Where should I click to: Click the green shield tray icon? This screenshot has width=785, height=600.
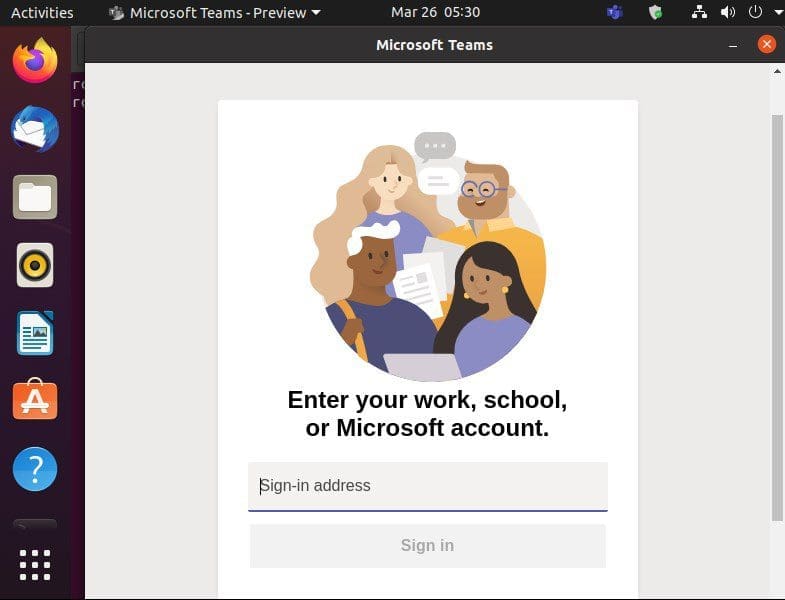click(x=656, y=13)
